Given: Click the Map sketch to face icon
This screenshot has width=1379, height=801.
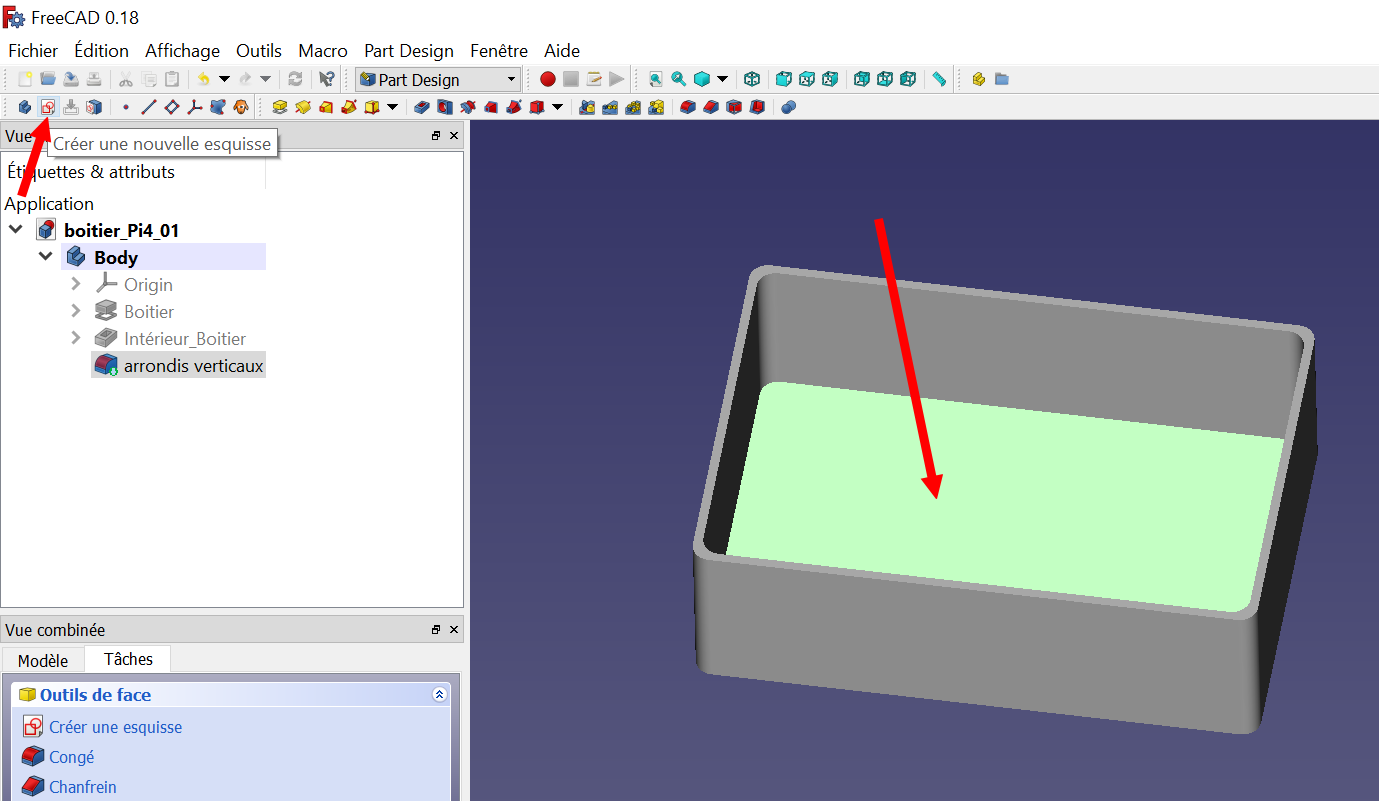Looking at the screenshot, I should [x=94, y=107].
